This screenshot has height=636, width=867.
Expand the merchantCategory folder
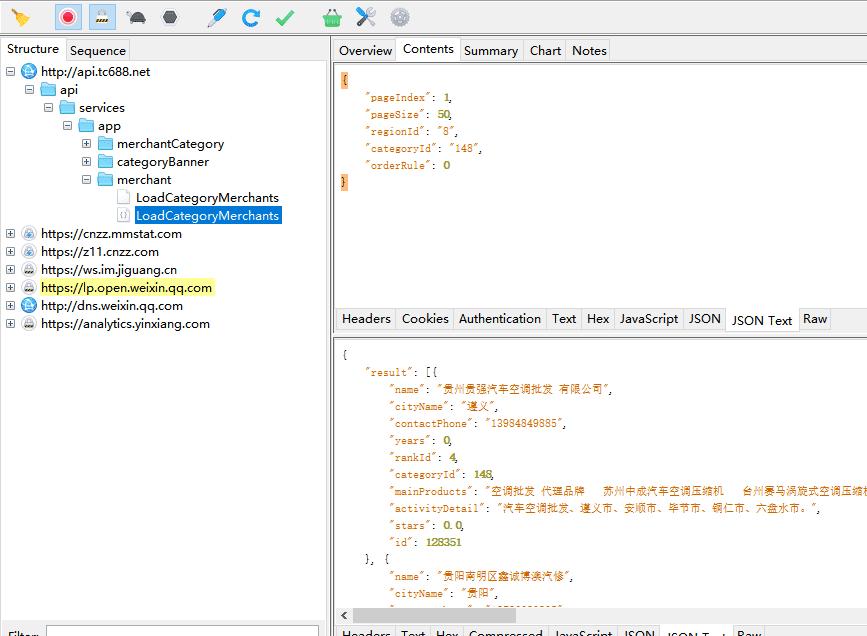point(86,144)
